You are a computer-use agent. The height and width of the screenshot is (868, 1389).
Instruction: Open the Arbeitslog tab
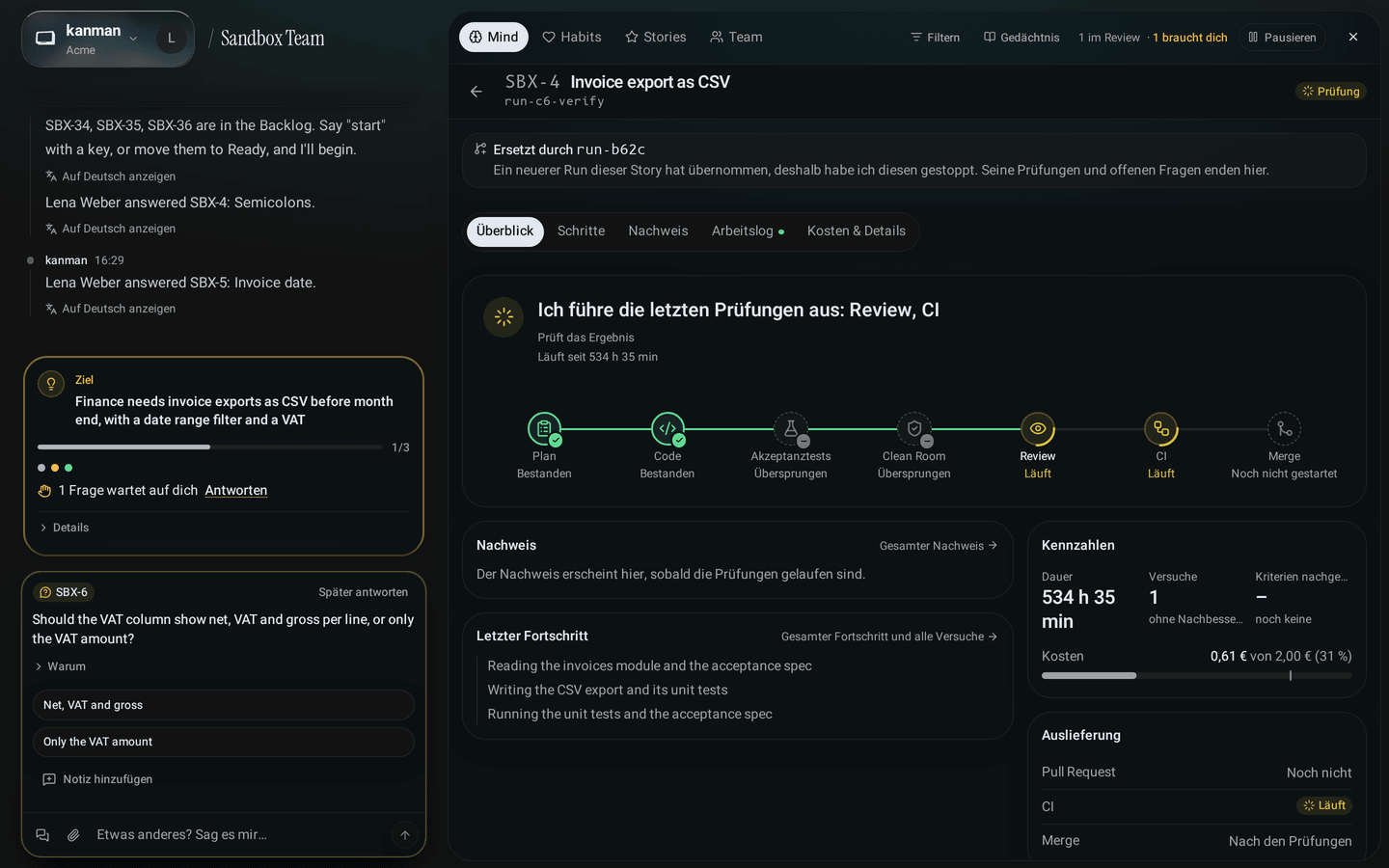[x=748, y=231]
